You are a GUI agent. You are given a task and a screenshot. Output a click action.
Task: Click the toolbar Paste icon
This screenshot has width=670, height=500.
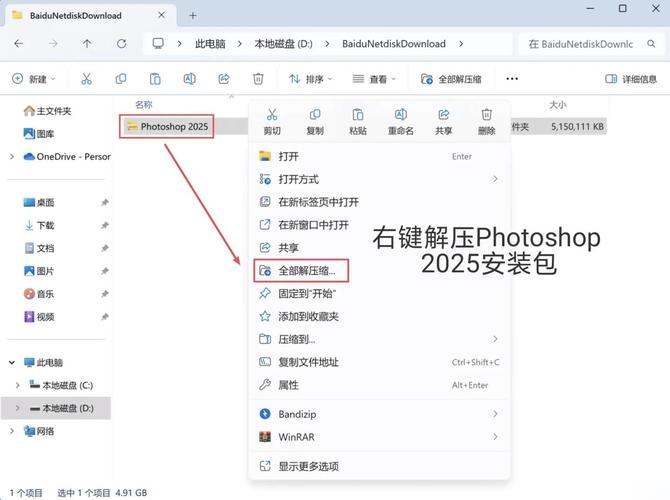[x=155, y=79]
